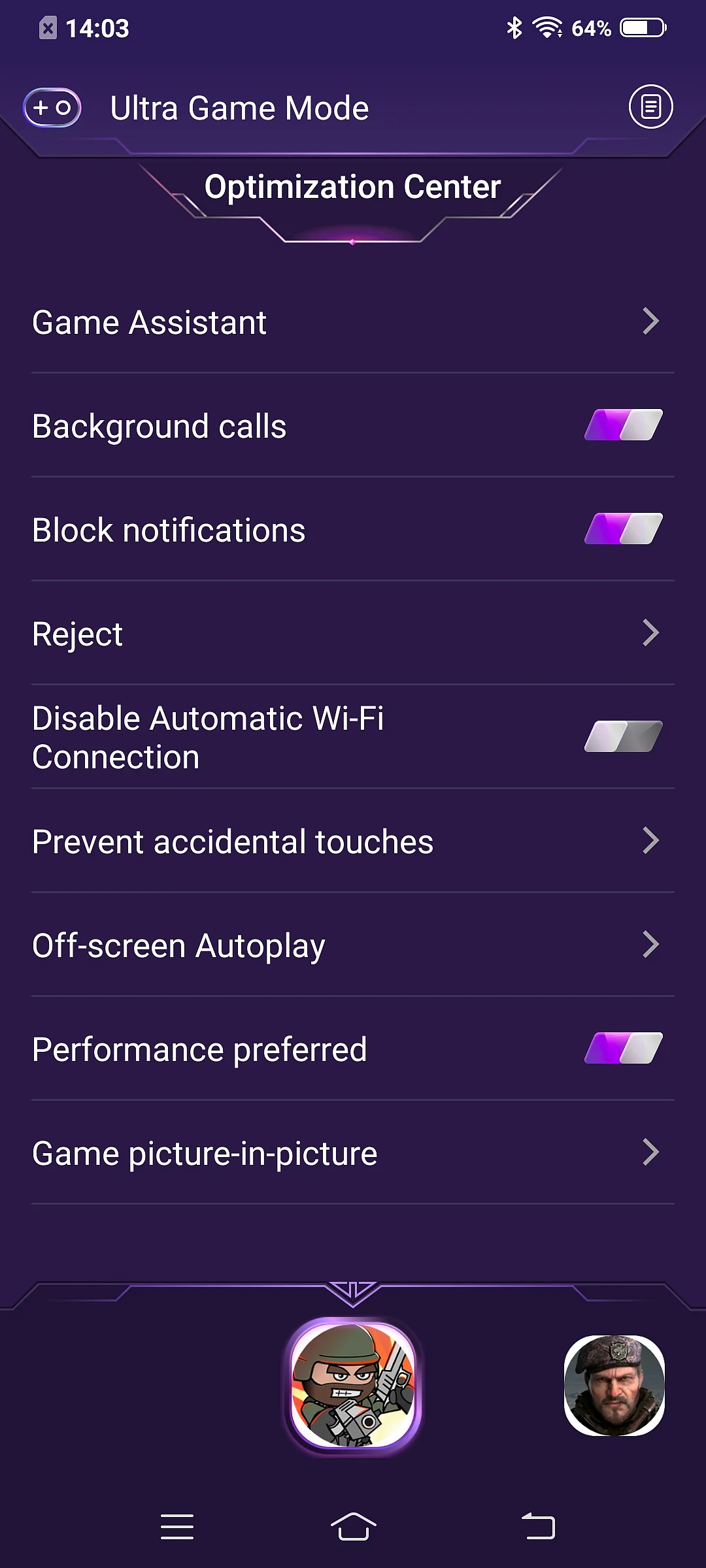Select the bearded commander game icon
706x1568 pixels.
point(614,1385)
